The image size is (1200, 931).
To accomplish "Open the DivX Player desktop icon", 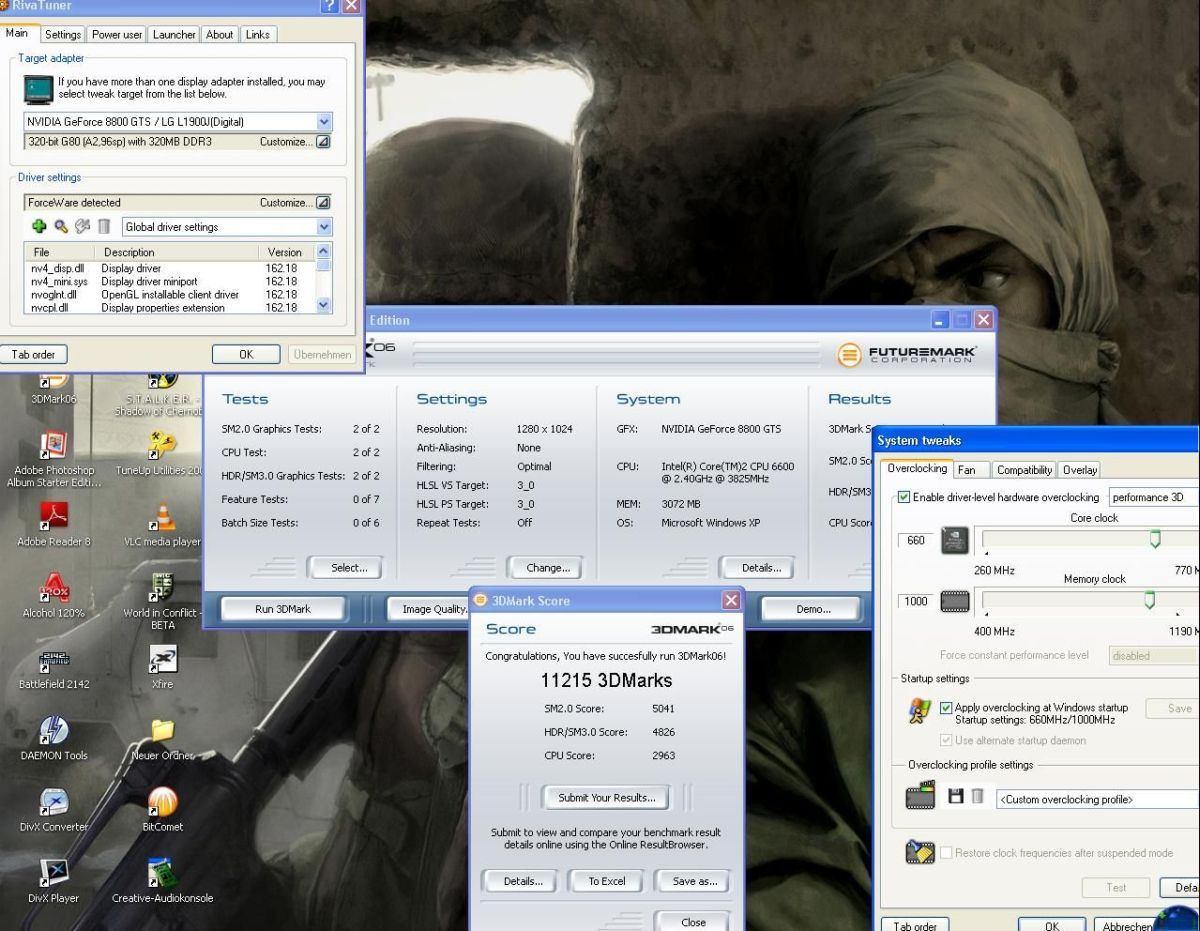I will 55,872.
